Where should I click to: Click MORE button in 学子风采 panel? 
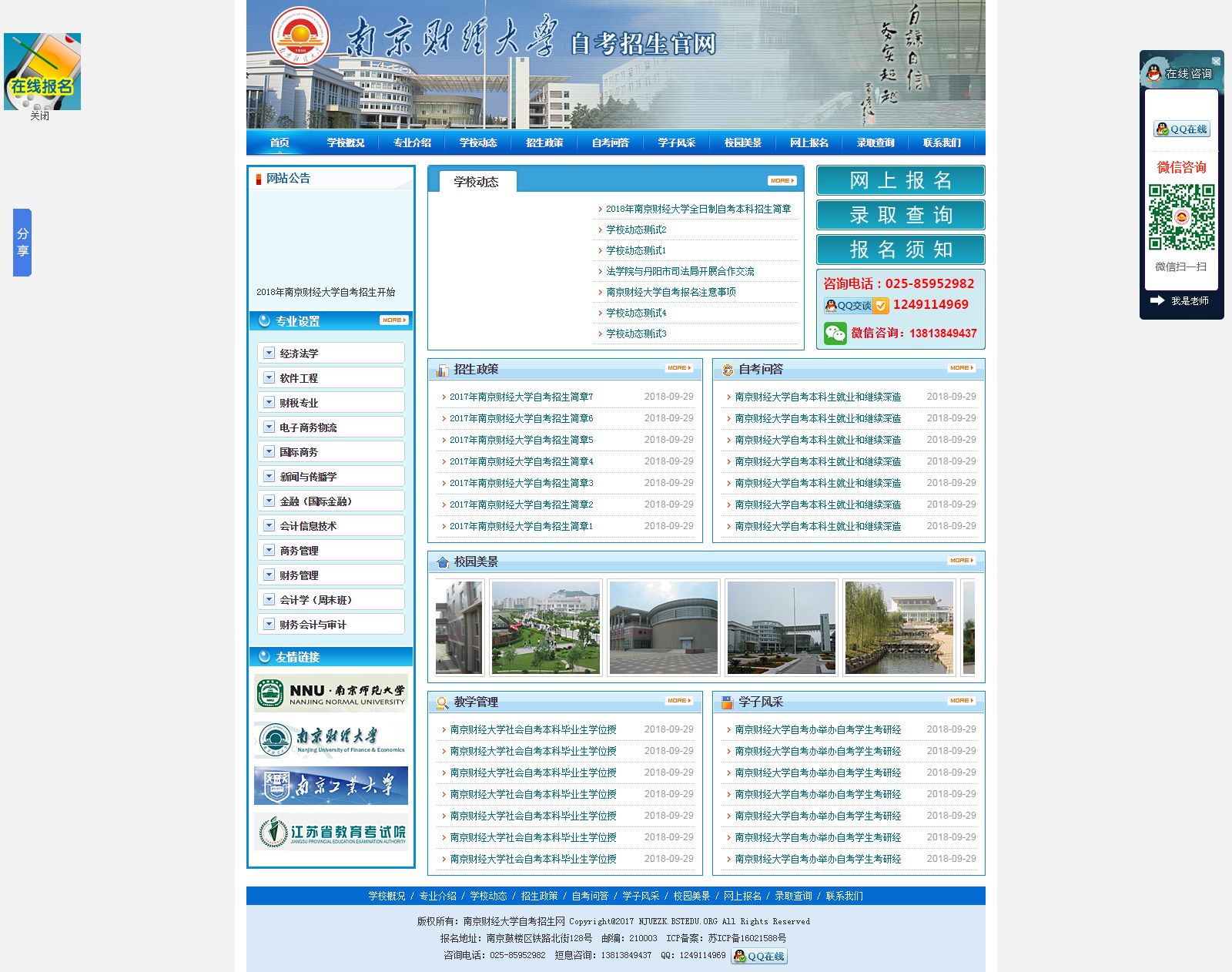tap(962, 701)
